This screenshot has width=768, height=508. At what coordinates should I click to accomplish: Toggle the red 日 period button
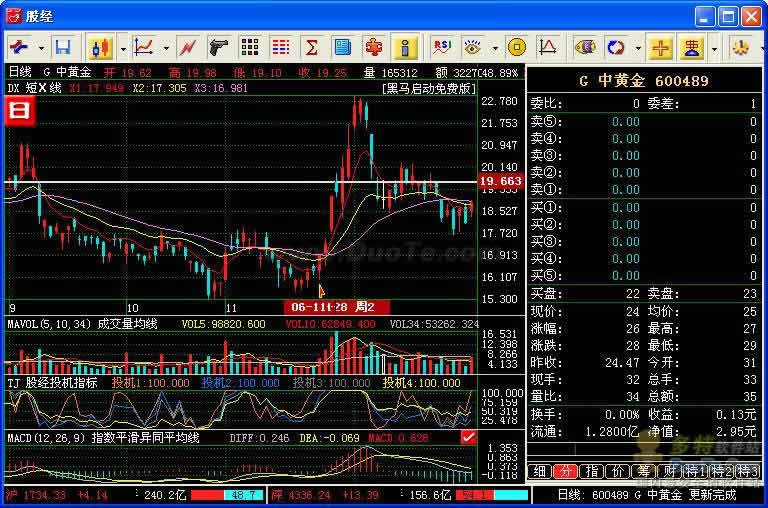click(x=20, y=111)
